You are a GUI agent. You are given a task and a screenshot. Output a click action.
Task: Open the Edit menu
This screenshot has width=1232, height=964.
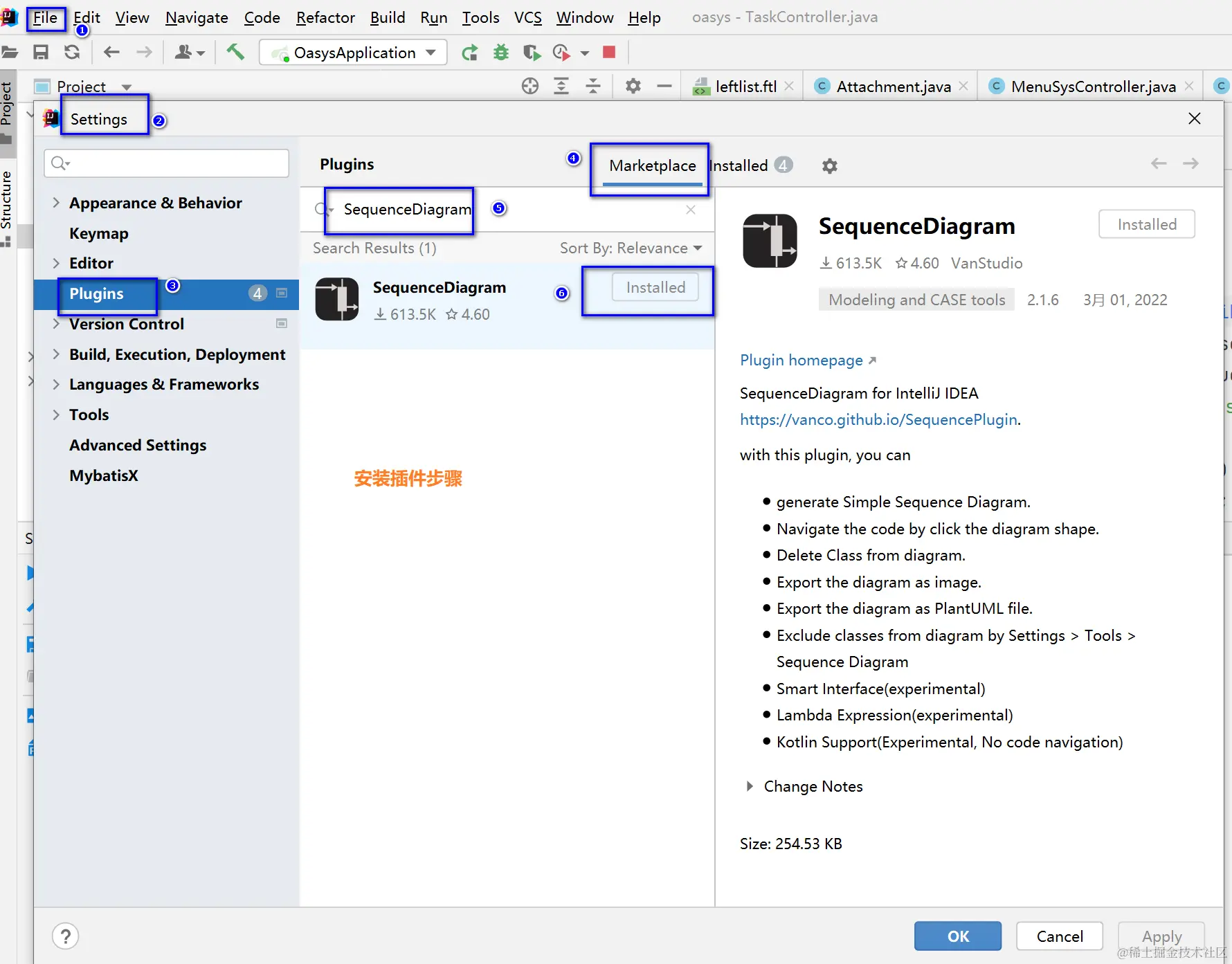(x=87, y=17)
